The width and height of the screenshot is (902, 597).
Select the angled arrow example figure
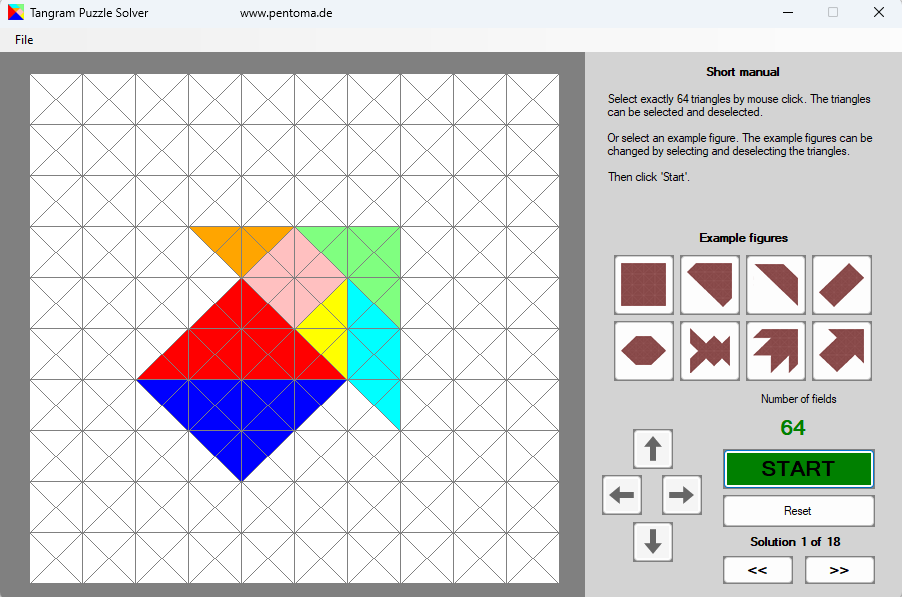point(841,351)
